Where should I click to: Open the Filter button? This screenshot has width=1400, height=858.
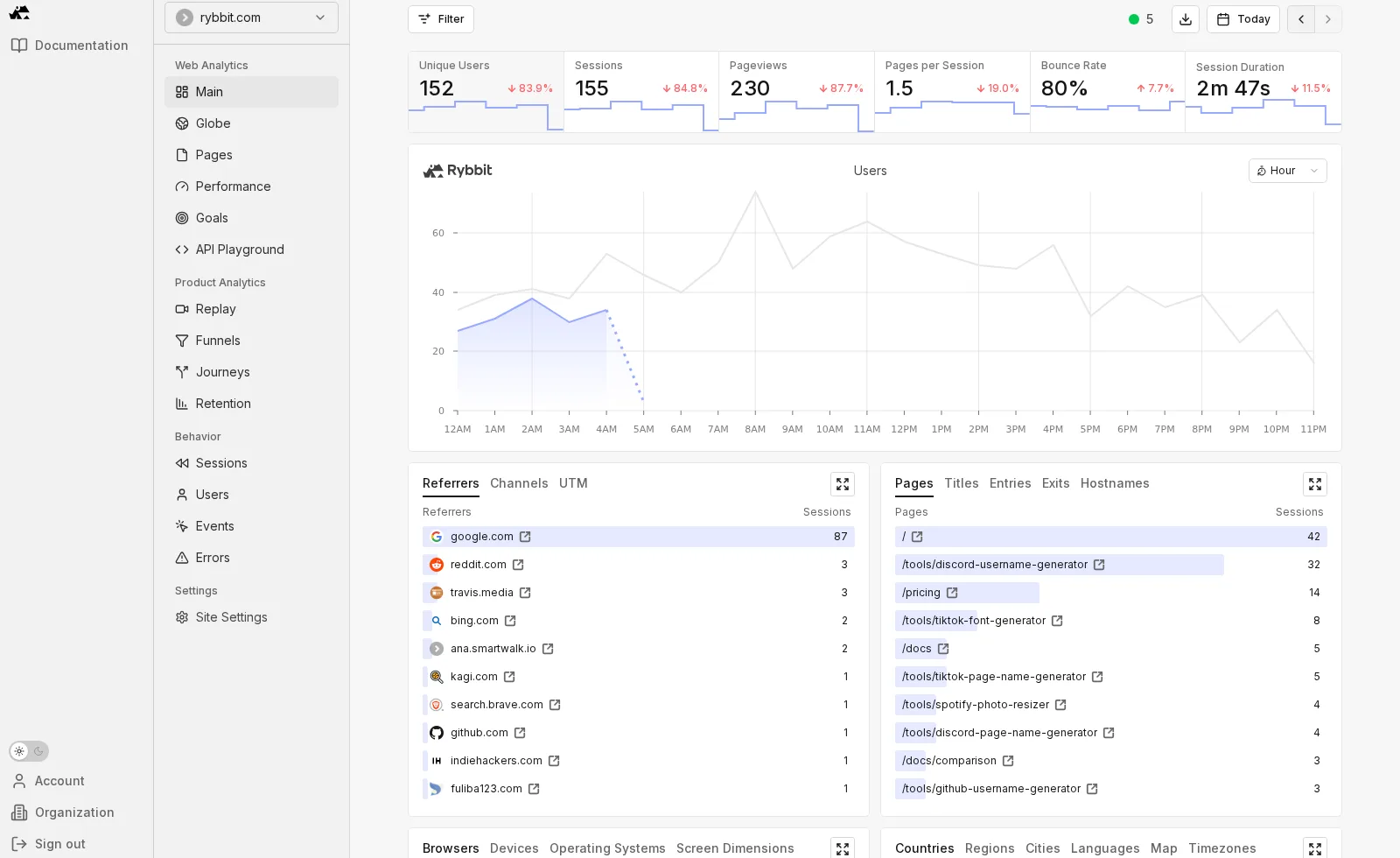441,19
